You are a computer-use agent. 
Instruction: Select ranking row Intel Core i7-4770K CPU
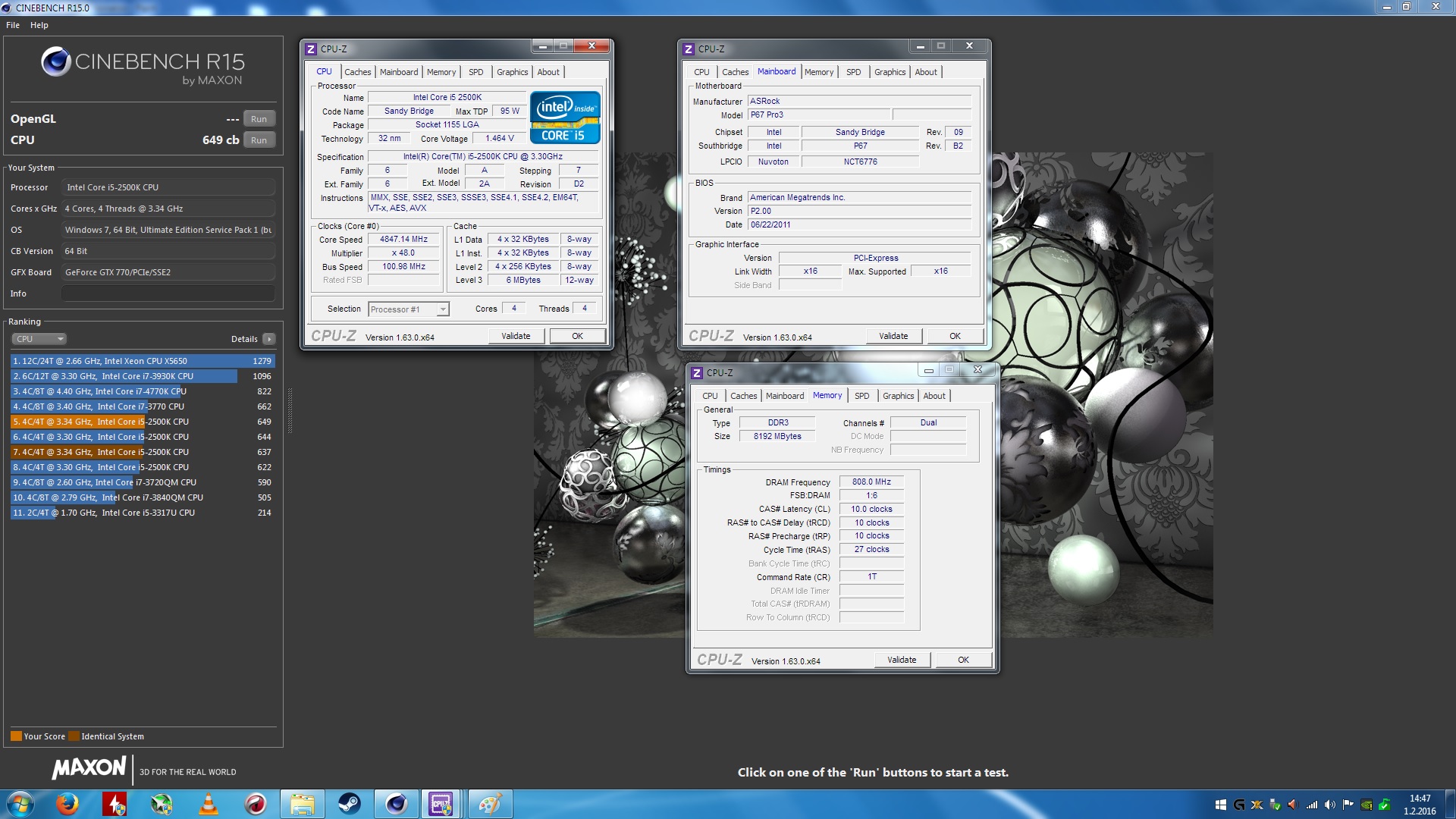(143, 391)
